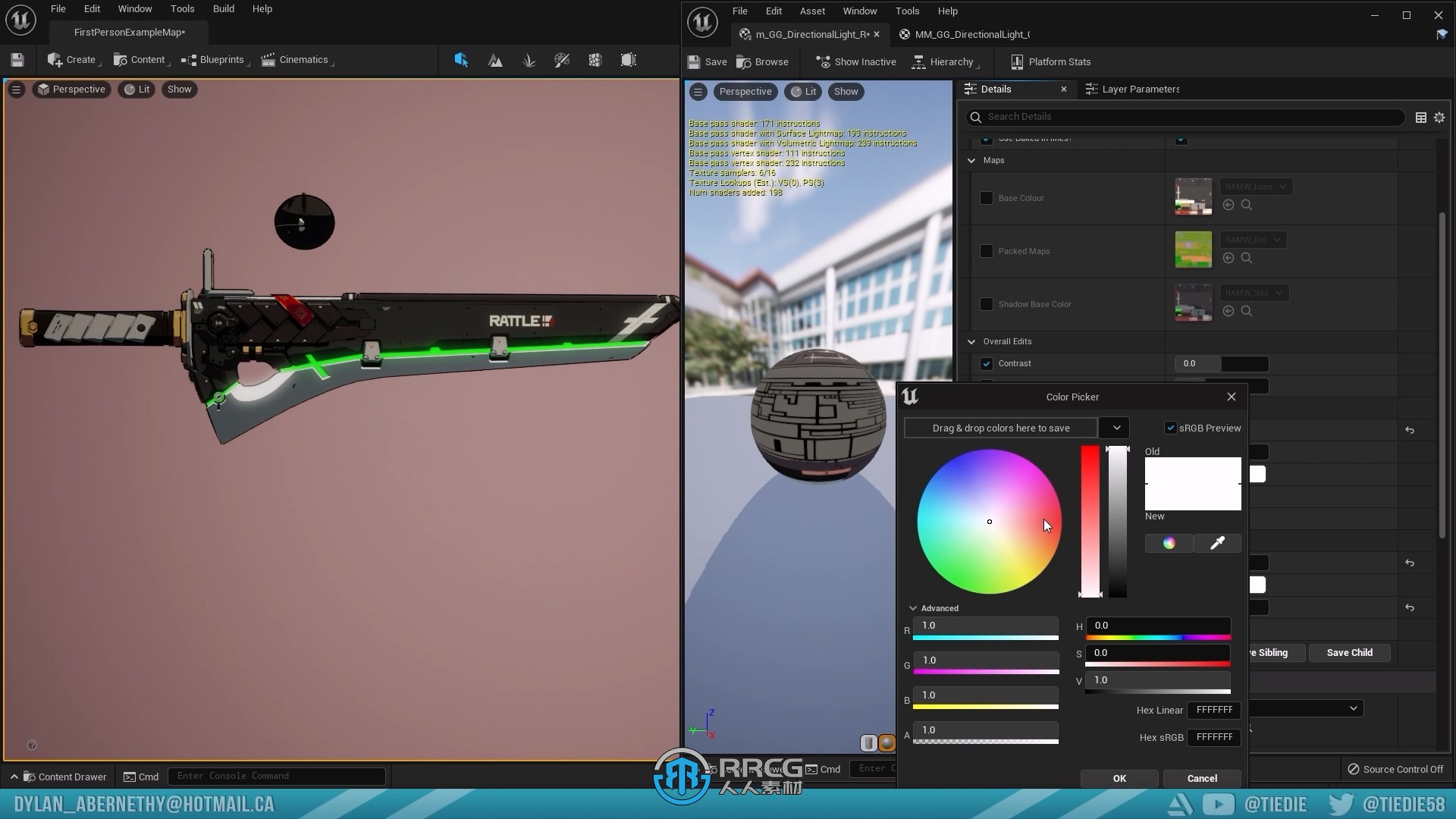Cancel the Color Picker dialog
This screenshot has width=1456, height=819.
[1202, 778]
